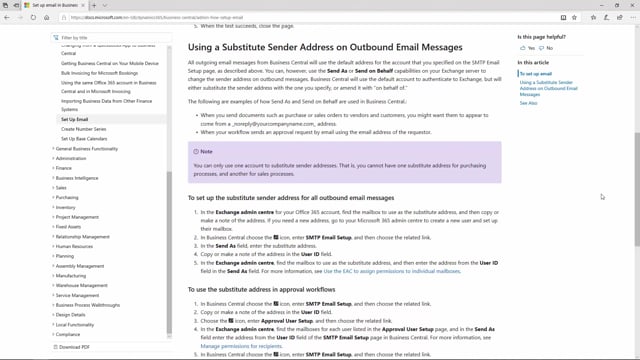Go back to previous page

[7, 18]
